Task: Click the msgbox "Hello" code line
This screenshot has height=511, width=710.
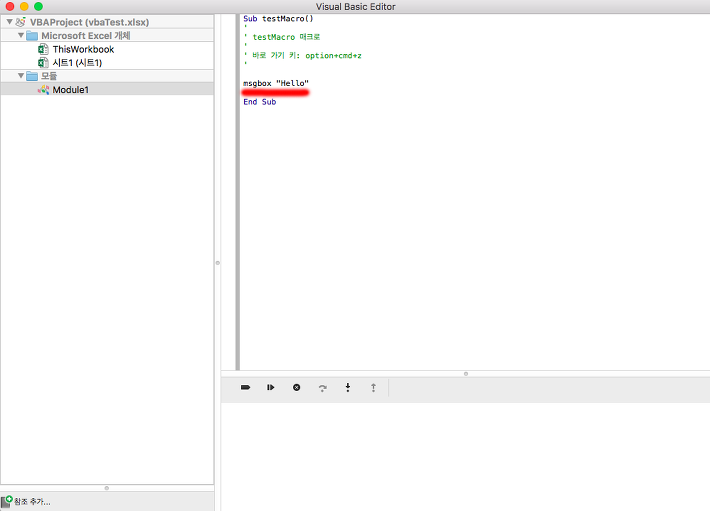Action: point(276,83)
